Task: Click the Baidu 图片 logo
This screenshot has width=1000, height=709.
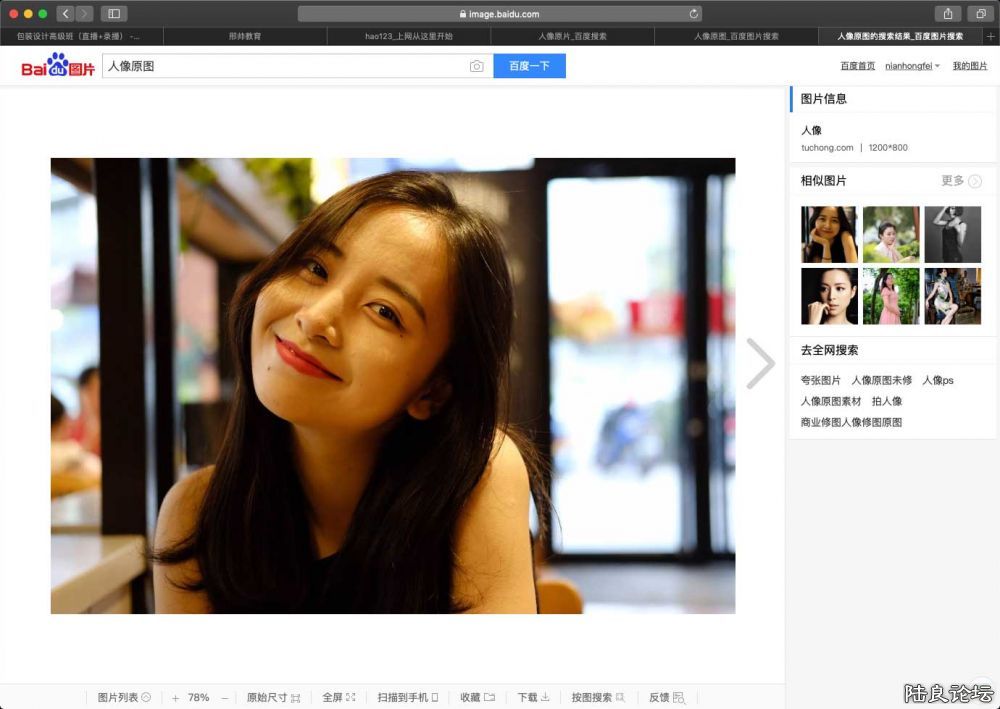Action: pos(58,67)
